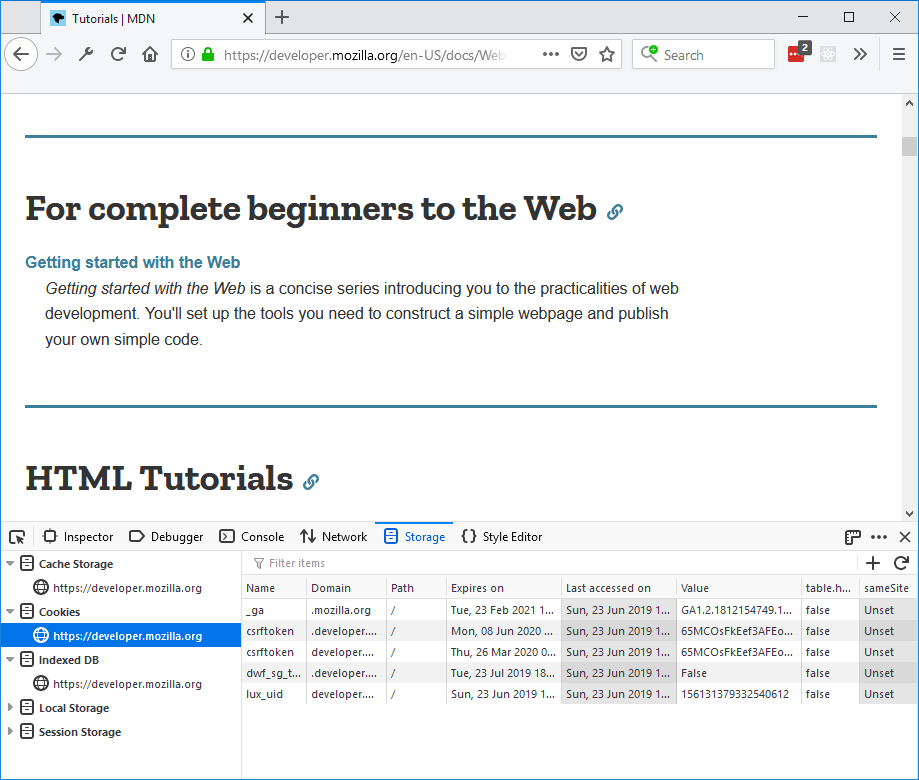This screenshot has height=780, width=919.
Task: Navigate back to the previous page
Action: (21, 54)
